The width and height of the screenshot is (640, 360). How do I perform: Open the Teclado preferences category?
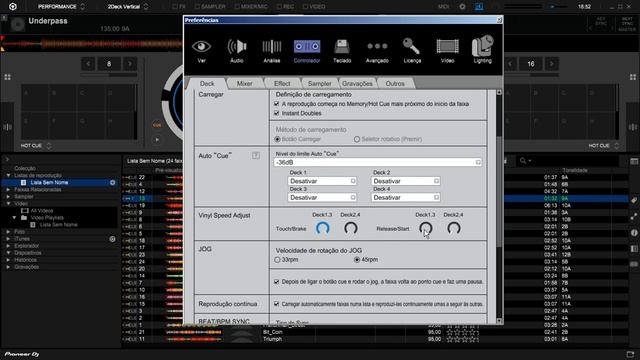click(342, 51)
